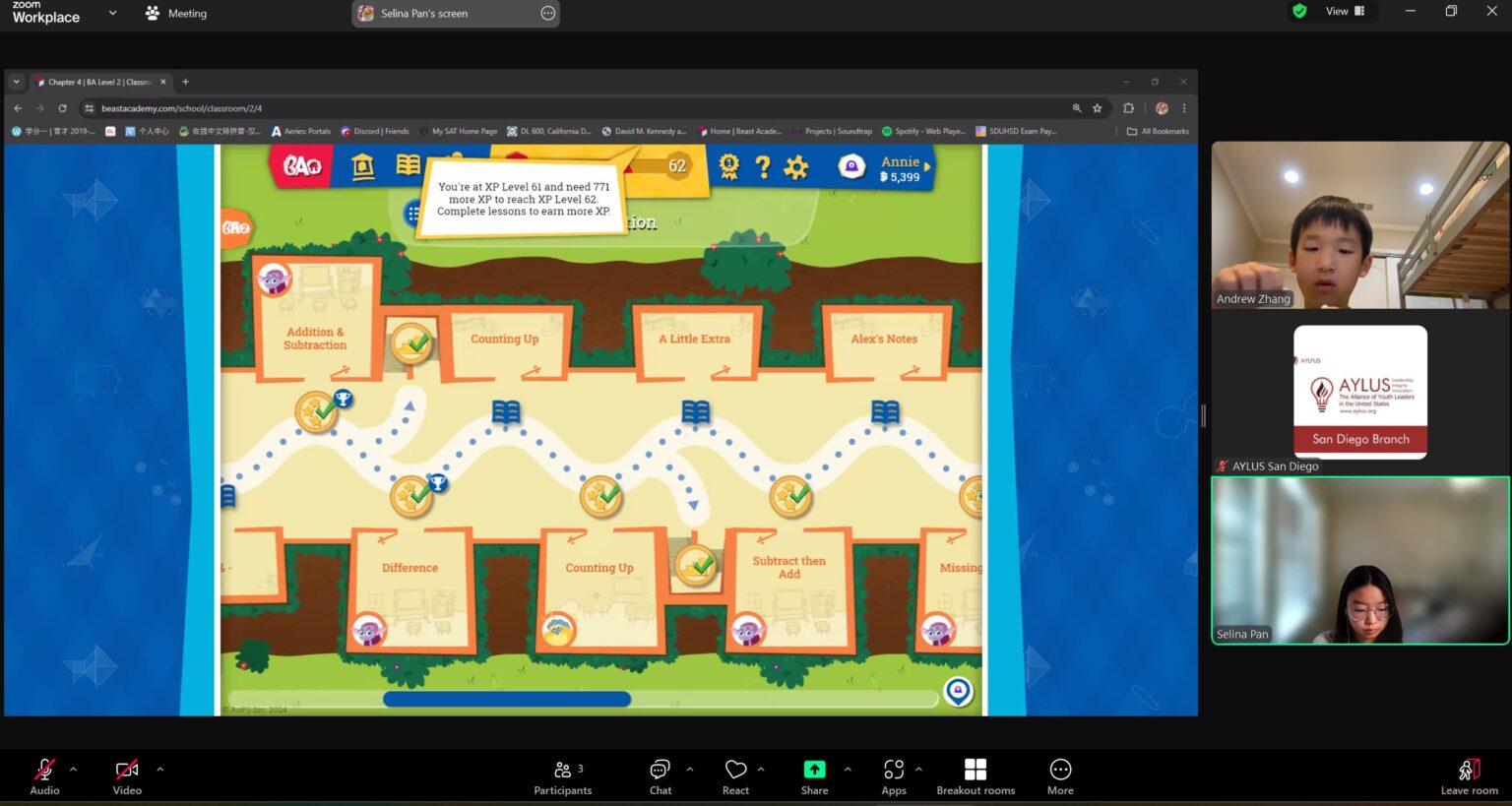Click the yellow bird avatar in bottom Counting Up

pos(559,630)
